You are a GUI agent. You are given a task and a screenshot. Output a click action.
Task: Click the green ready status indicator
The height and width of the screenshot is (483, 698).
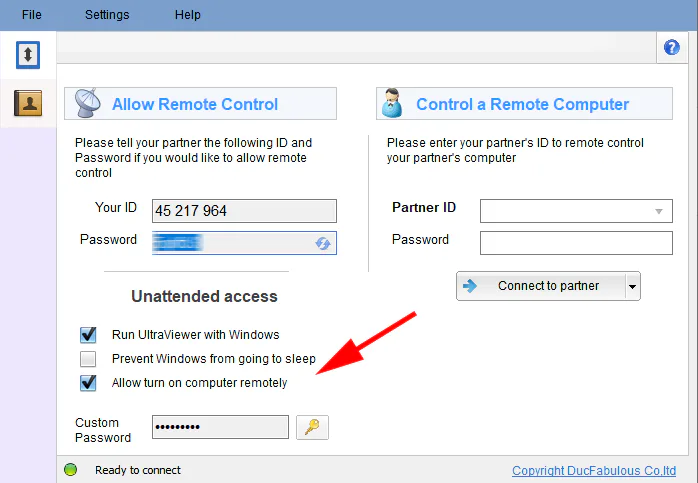70,470
